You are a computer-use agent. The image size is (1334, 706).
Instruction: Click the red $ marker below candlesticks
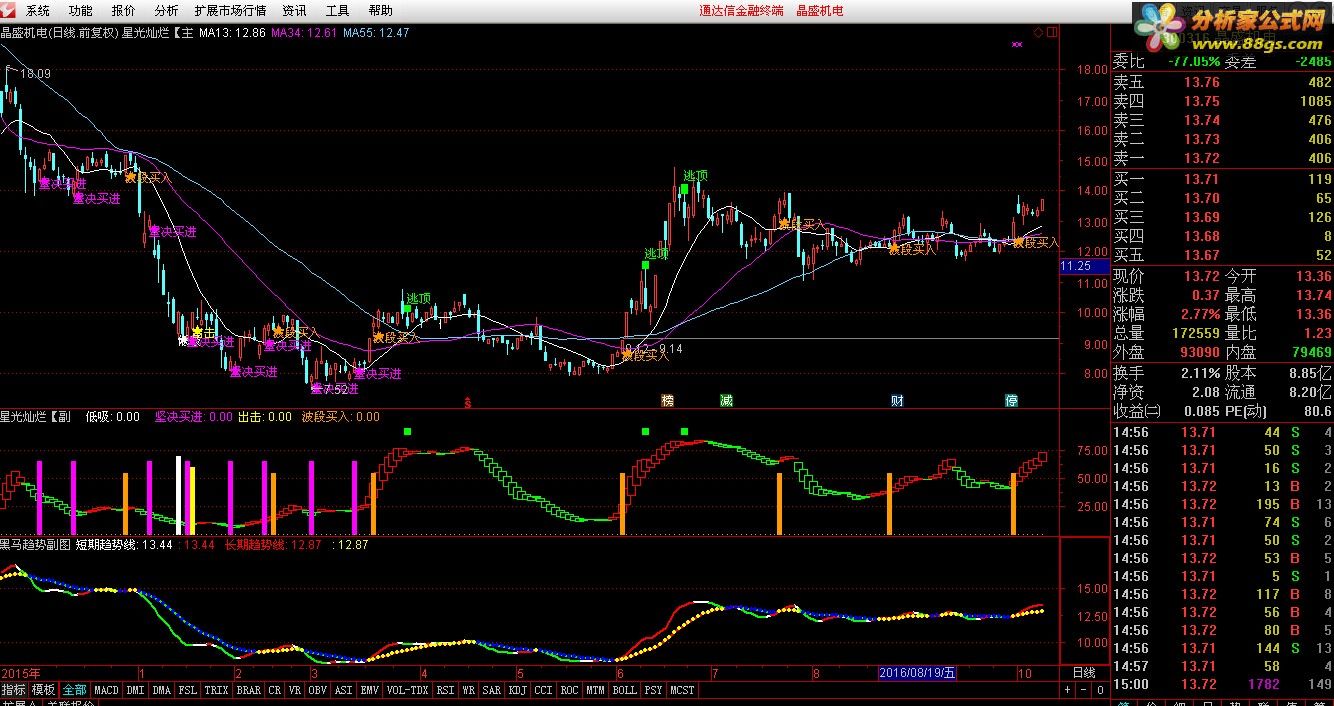tap(467, 403)
